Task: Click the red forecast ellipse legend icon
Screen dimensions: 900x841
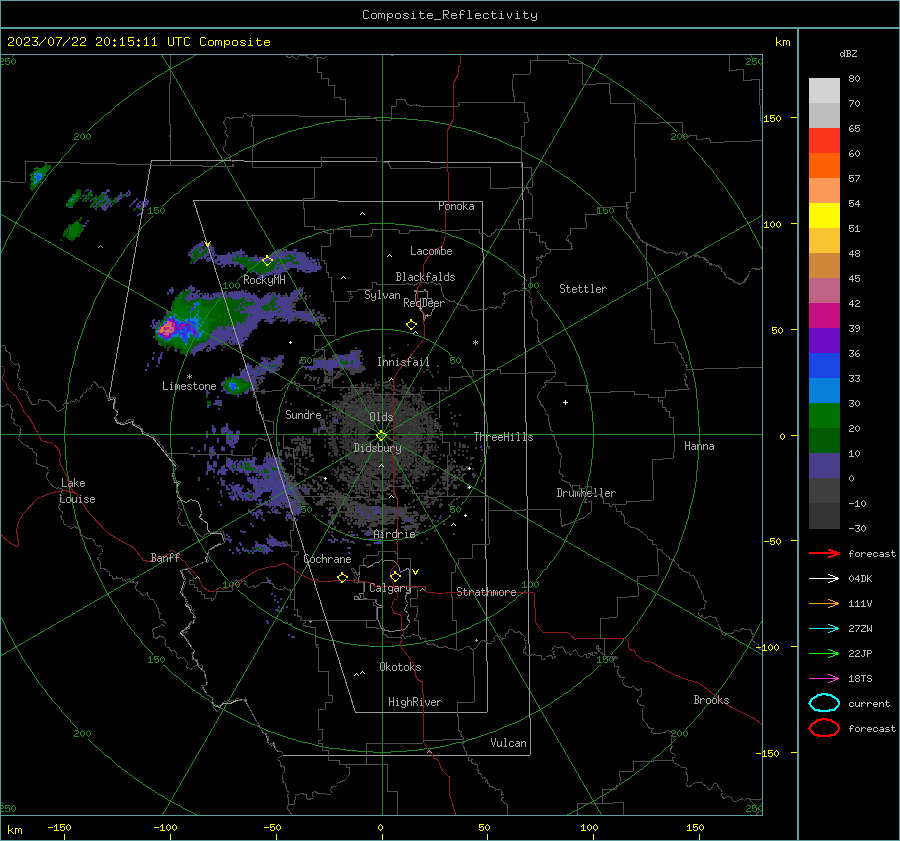Action: pyautogui.click(x=824, y=728)
